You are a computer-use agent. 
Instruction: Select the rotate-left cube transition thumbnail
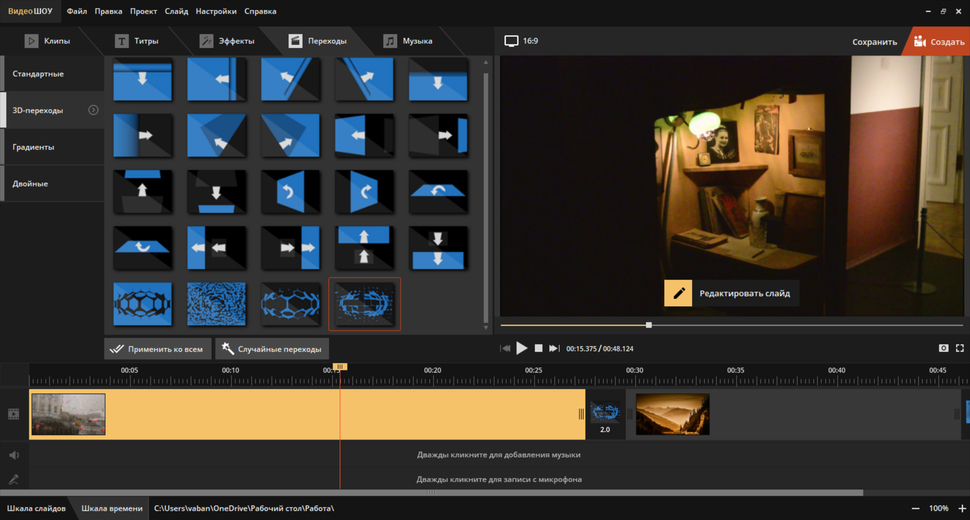[290, 192]
